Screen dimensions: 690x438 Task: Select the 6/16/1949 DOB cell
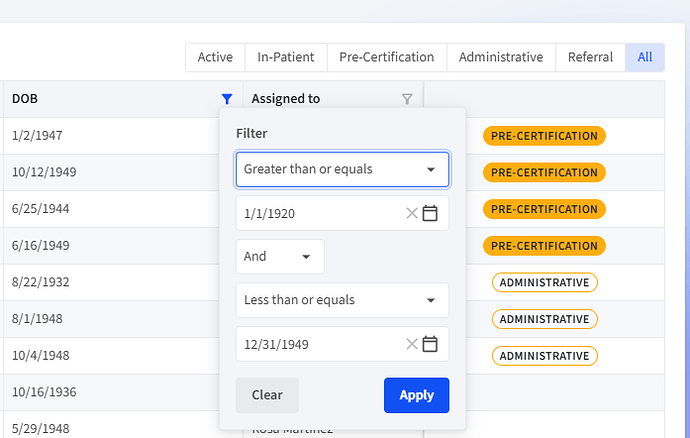(112, 246)
